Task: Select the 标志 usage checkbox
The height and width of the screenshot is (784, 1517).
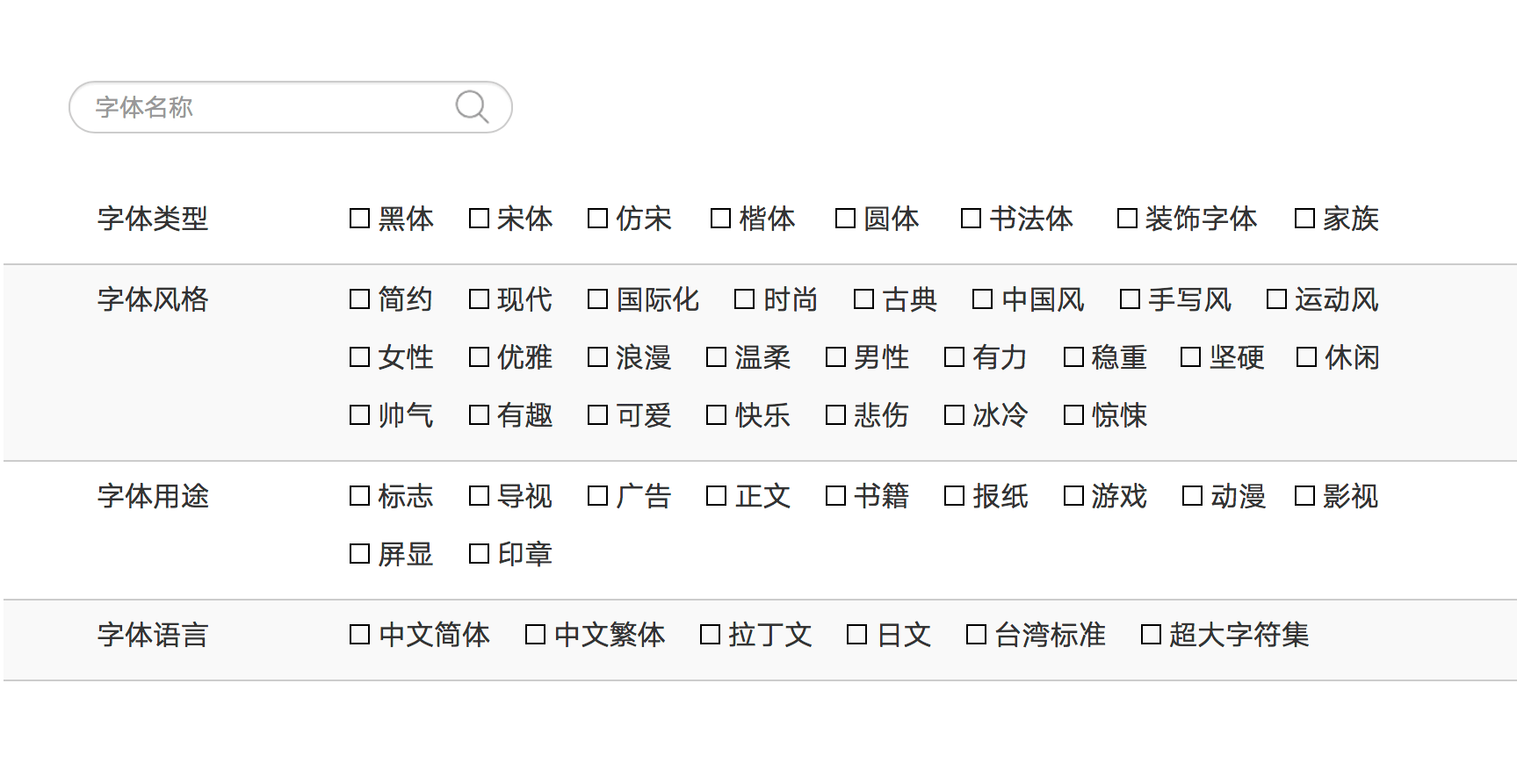Action: (x=359, y=496)
